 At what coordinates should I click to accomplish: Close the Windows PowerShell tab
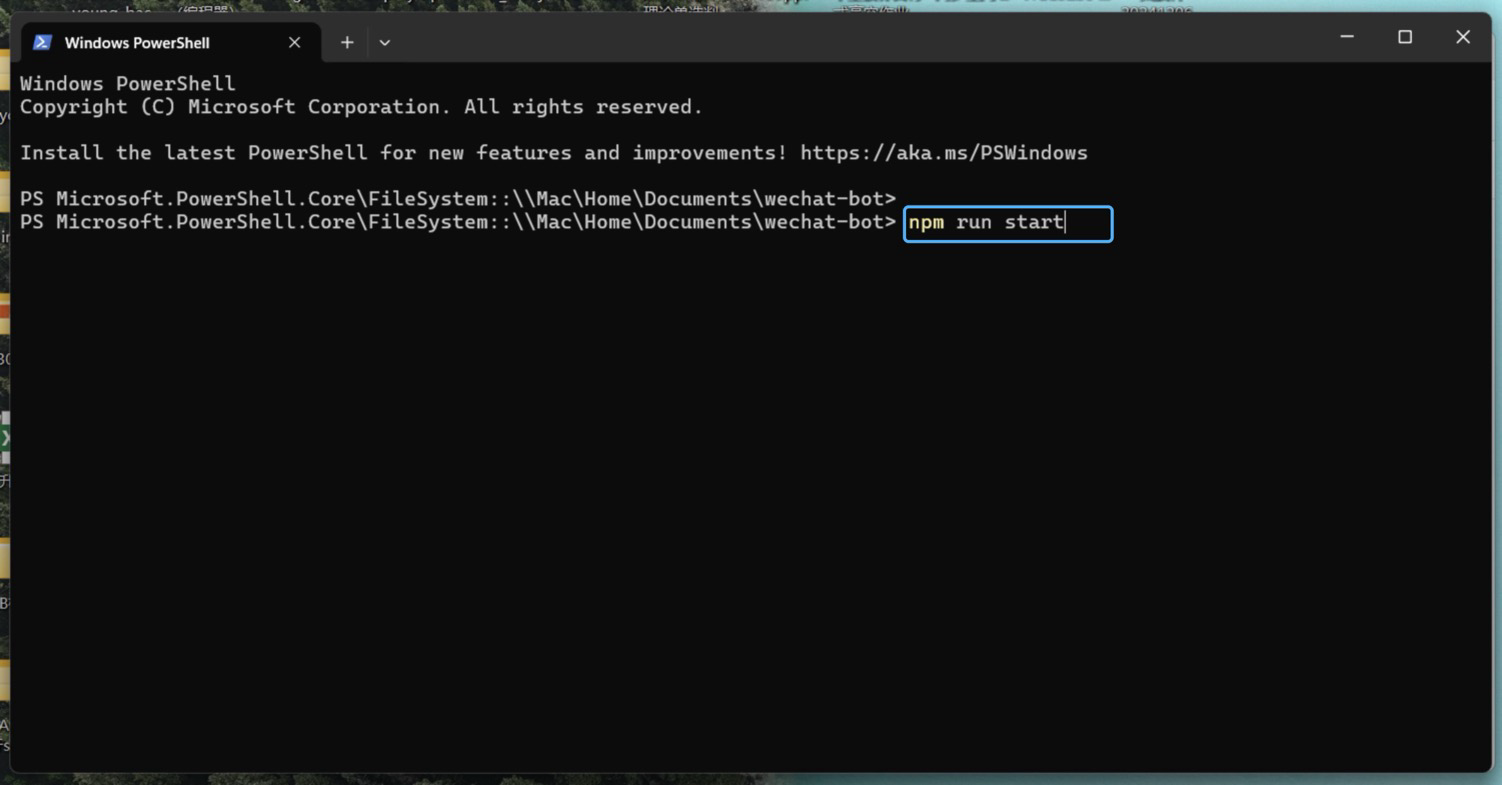pyautogui.click(x=294, y=42)
